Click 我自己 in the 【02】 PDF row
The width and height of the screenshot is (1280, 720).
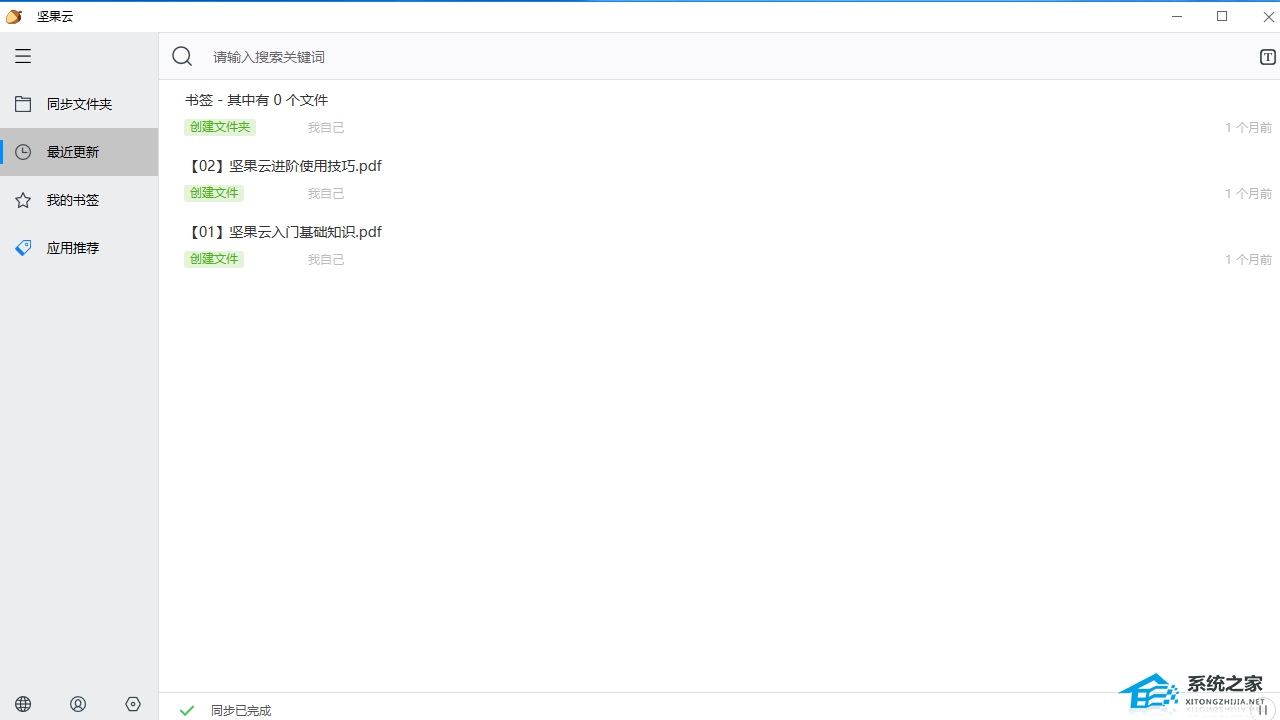click(326, 194)
